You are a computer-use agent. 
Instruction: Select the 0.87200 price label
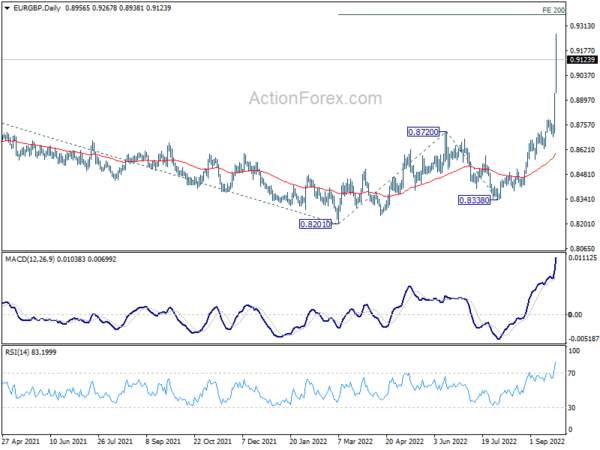423,132
